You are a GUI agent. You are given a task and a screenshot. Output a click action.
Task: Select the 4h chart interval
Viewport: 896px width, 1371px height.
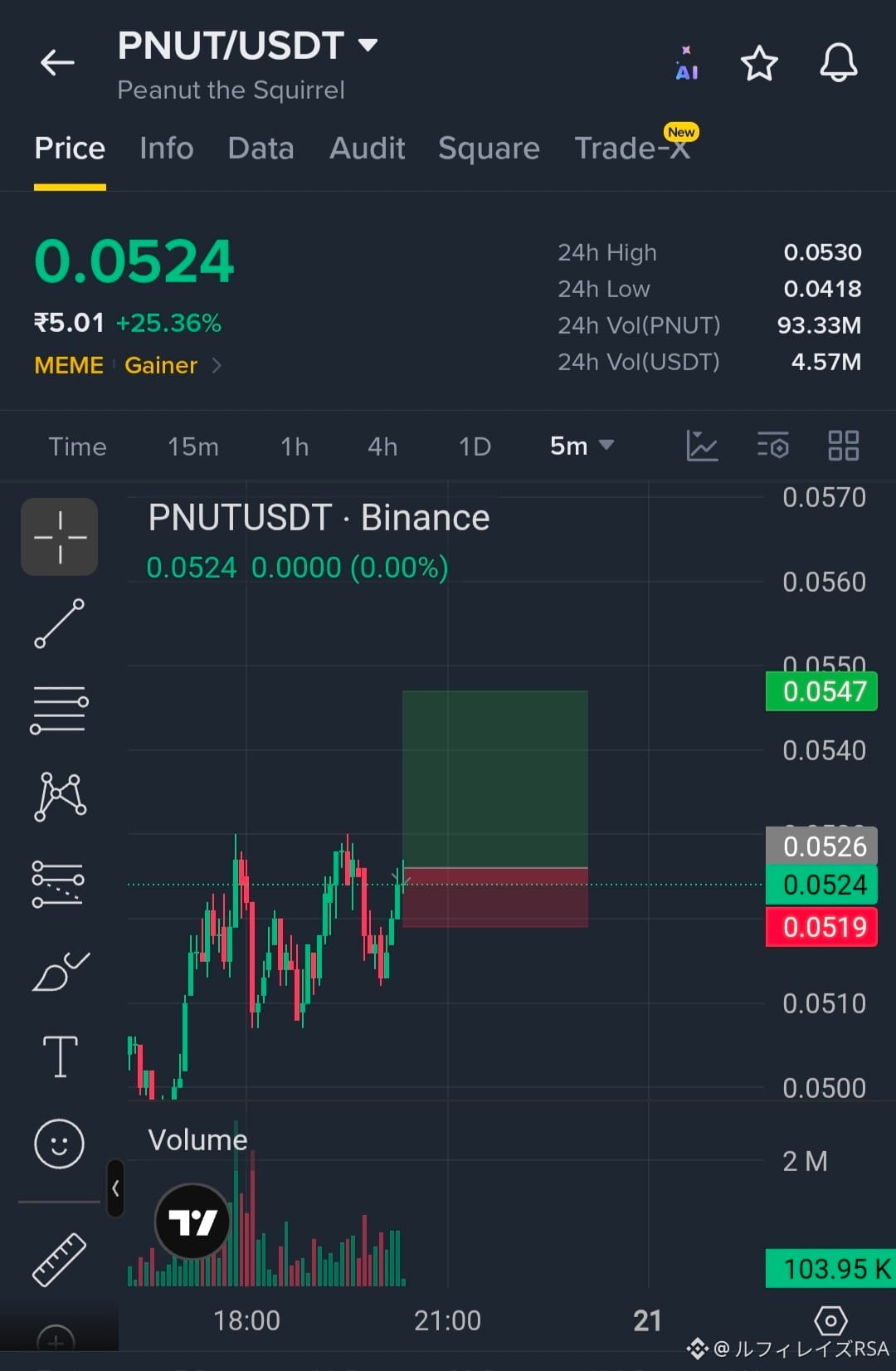coord(382,446)
